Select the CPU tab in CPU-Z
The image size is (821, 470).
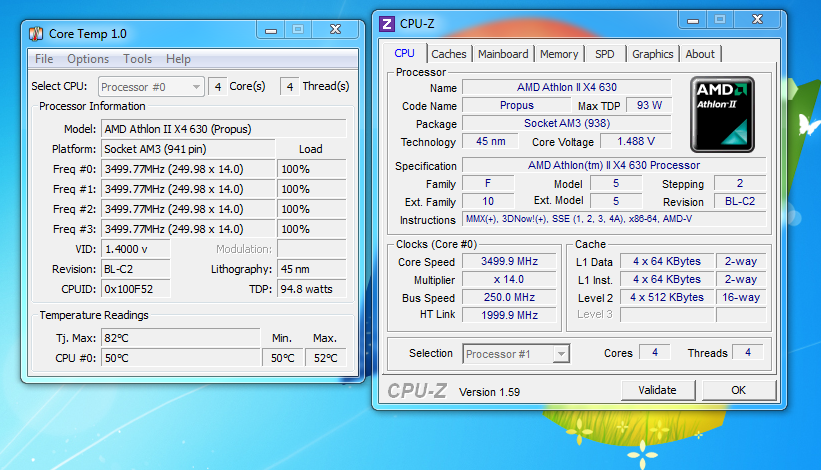click(x=404, y=53)
